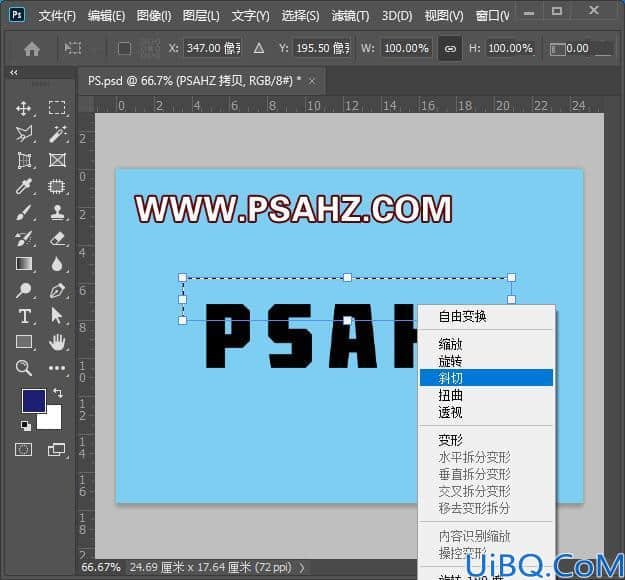Screen dimensions: 625x580
Task: Toggle reference point checkbox in options bar
Action: (124, 49)
